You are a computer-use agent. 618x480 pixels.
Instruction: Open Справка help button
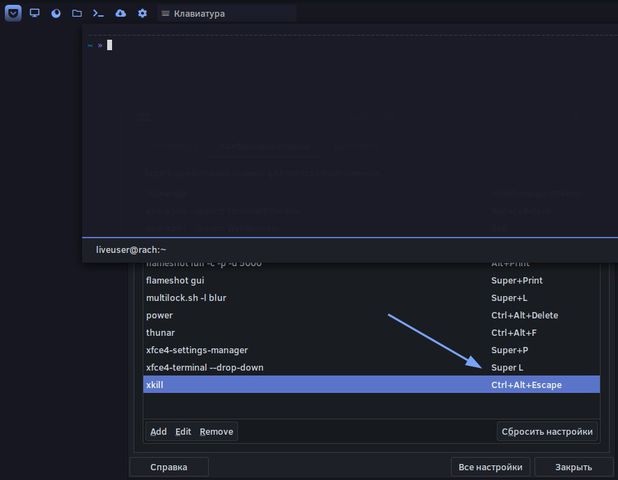169,467
